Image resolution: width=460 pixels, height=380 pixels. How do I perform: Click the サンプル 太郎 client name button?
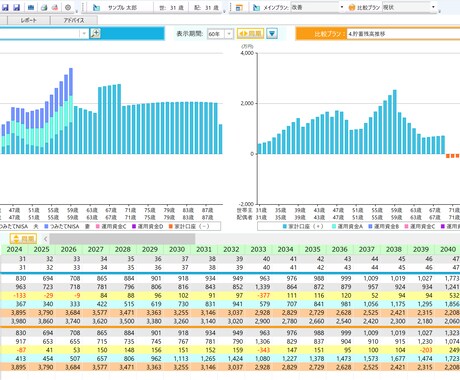pyautogui.click(x=122, y=7)
